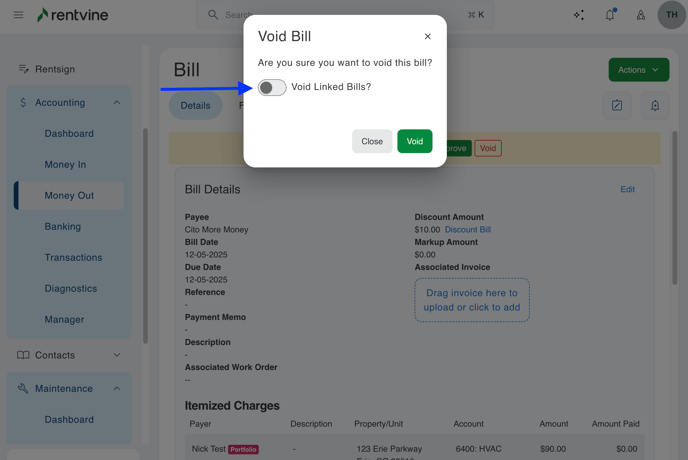Click the Close button in dialog
Screen dimensions: 688x460
(x=372, y=141)
